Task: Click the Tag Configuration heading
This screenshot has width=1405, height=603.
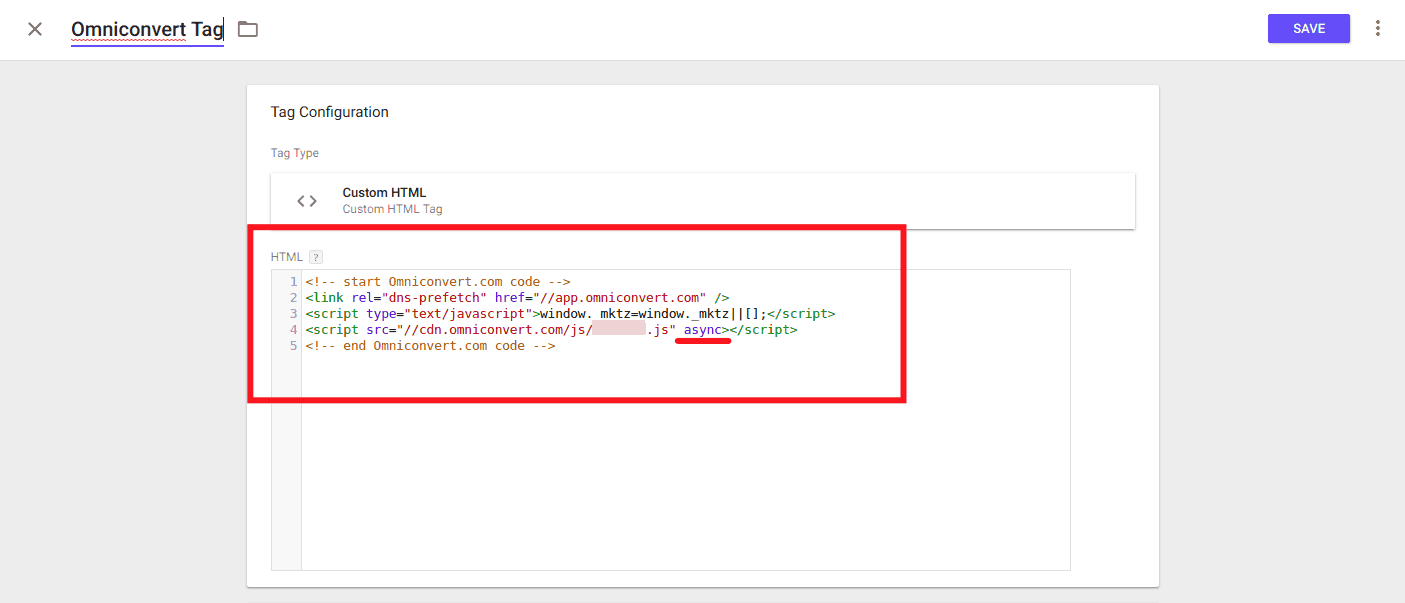Action: 330,112
